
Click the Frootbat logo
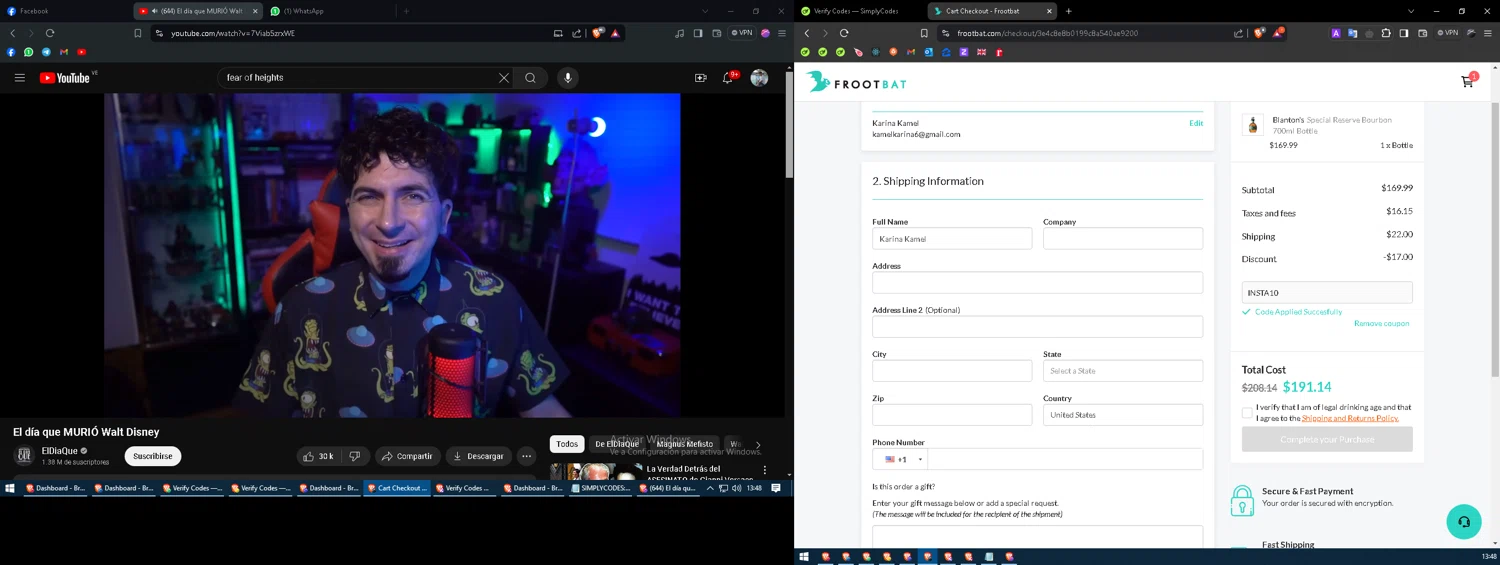point(858,82)
